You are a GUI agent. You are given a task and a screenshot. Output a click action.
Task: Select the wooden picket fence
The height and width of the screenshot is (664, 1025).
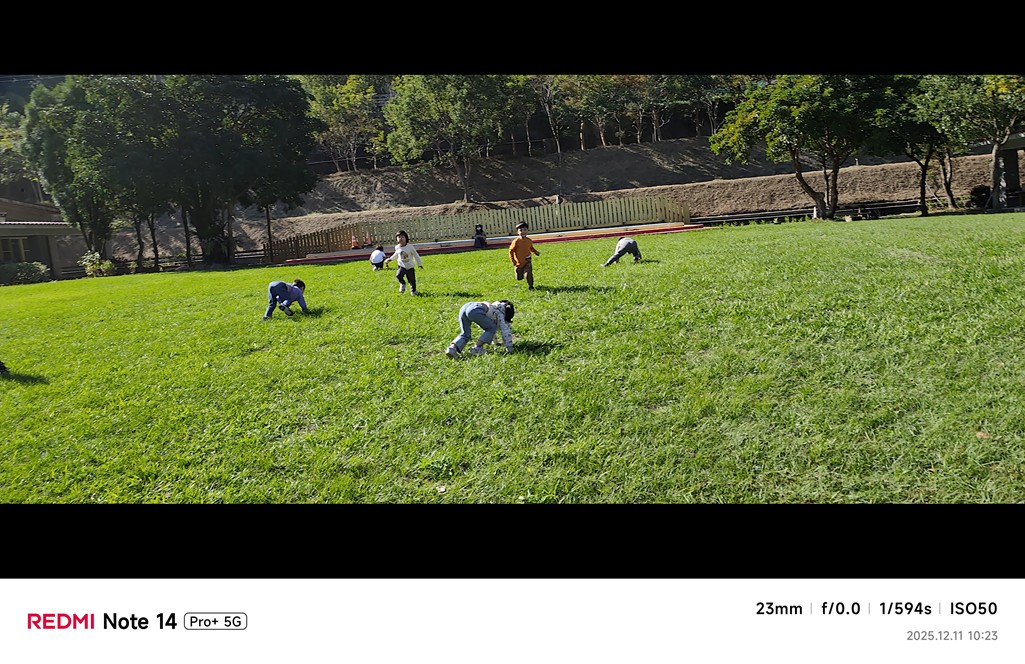click(477, 227)
